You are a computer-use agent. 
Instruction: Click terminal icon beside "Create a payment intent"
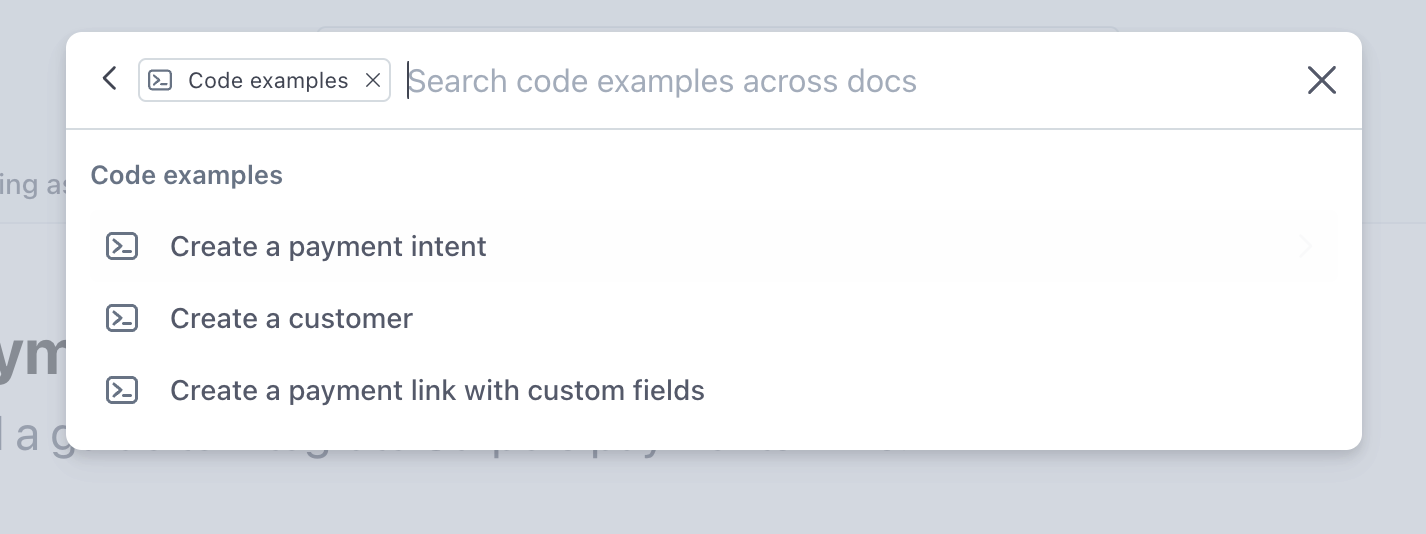click(x=122, y=246)
